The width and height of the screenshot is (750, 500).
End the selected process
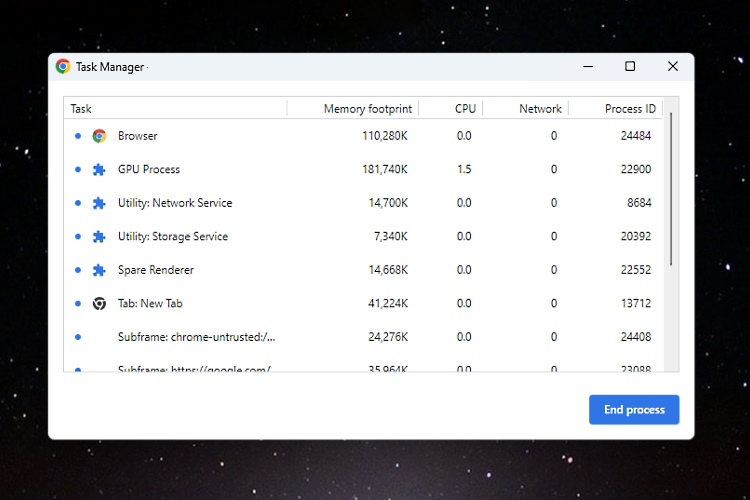[x=634, y=410]
